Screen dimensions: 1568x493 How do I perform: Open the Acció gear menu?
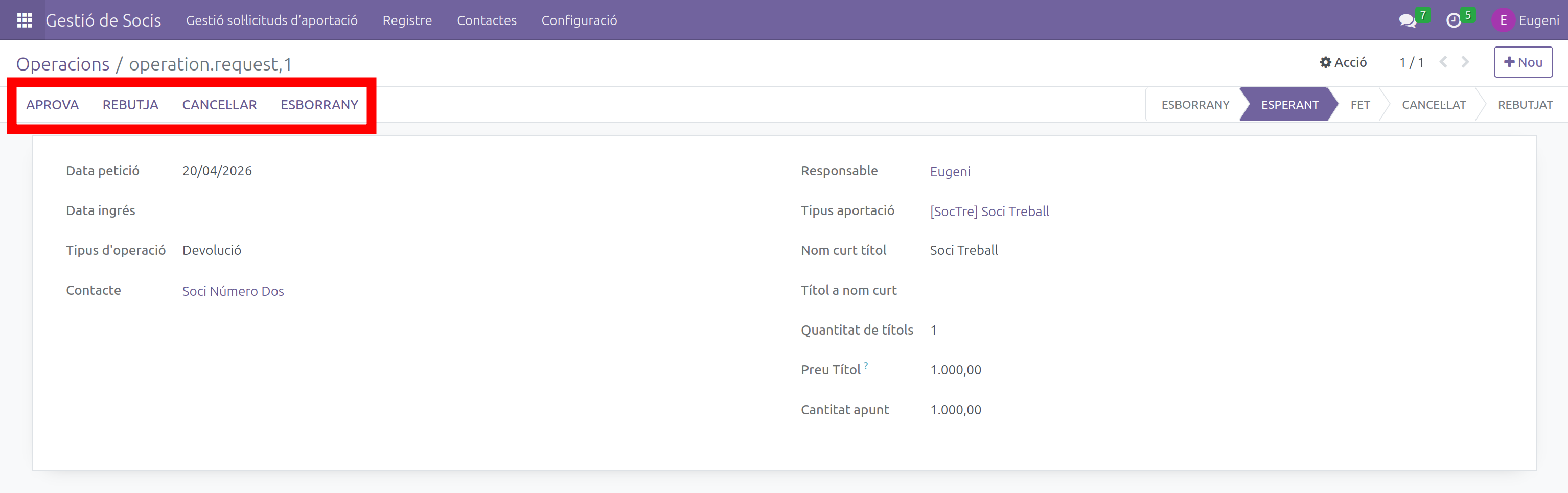pos(1343,62)
